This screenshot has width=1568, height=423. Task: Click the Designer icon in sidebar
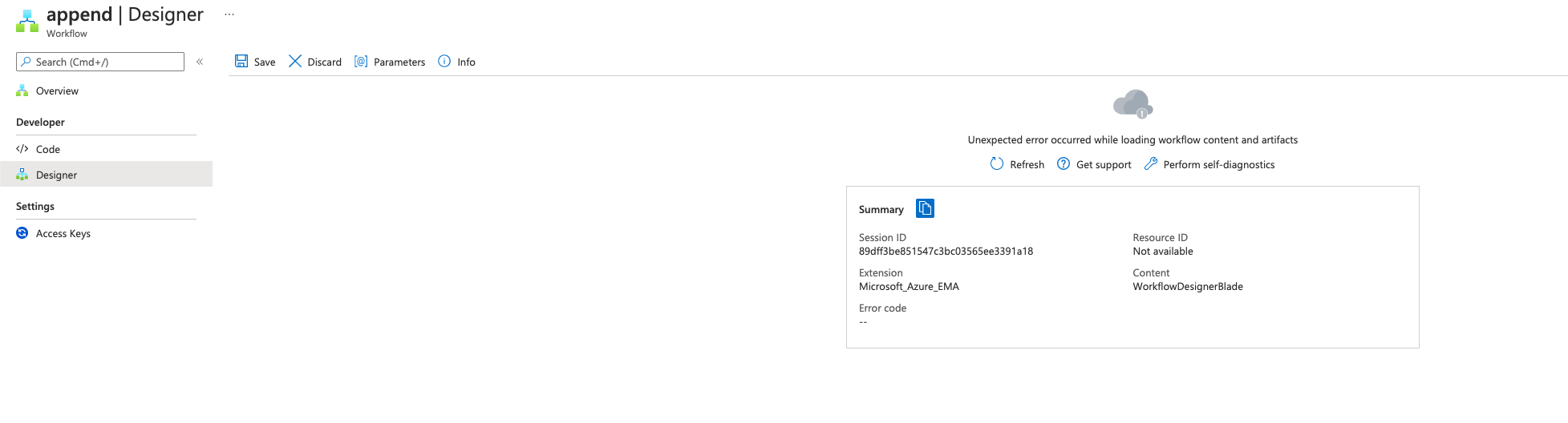click(x=22, y=175)
